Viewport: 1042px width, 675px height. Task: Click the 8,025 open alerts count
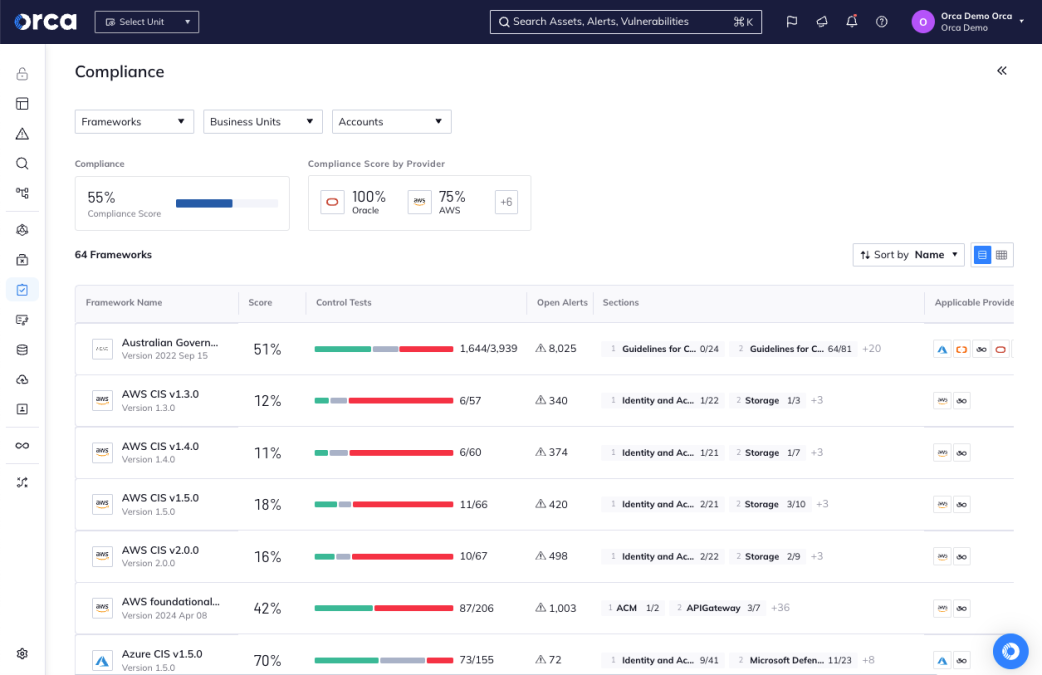pos(556,348)
